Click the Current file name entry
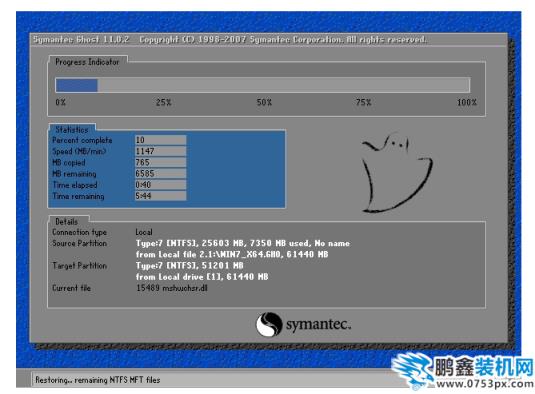Viewport: 535px width, 394px height. (x=172, y=288)
